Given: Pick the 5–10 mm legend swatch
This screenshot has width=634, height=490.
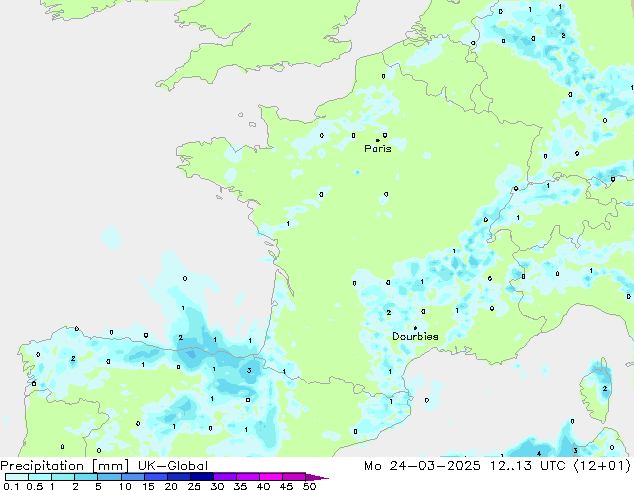Looking at the screenshot, I should (109, 477).
